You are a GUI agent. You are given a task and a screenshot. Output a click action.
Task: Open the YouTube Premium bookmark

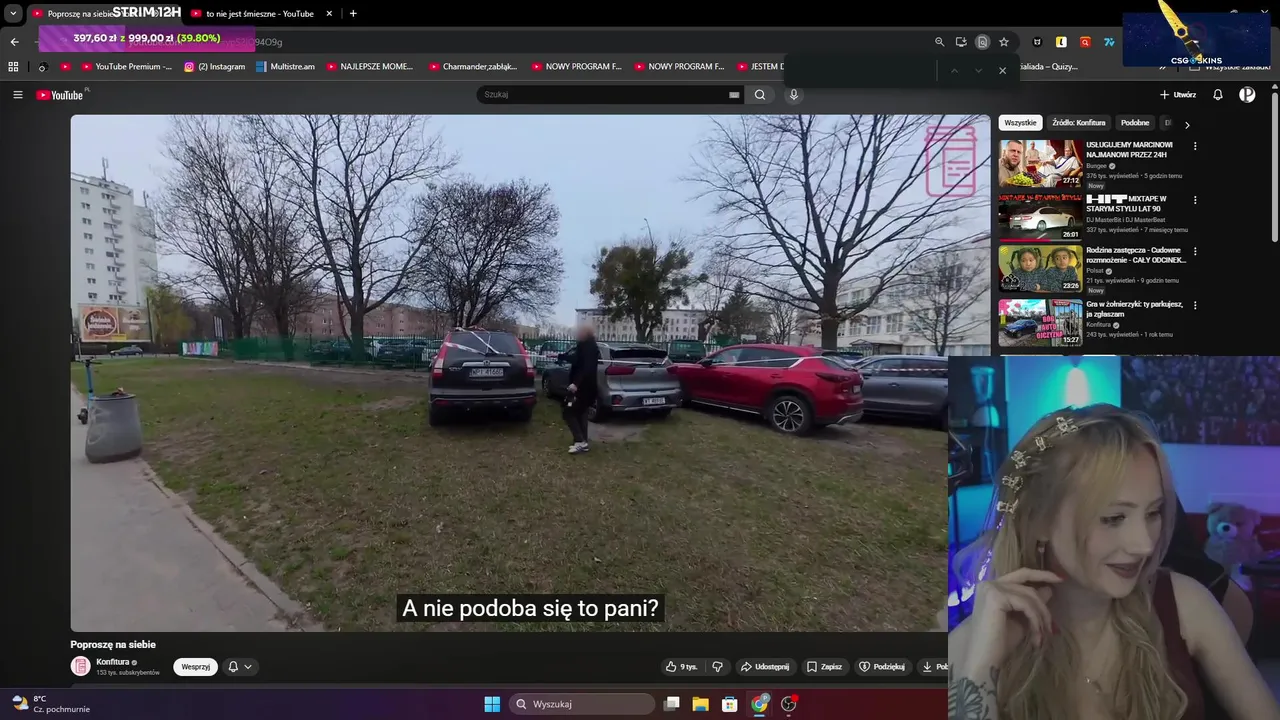126,67
